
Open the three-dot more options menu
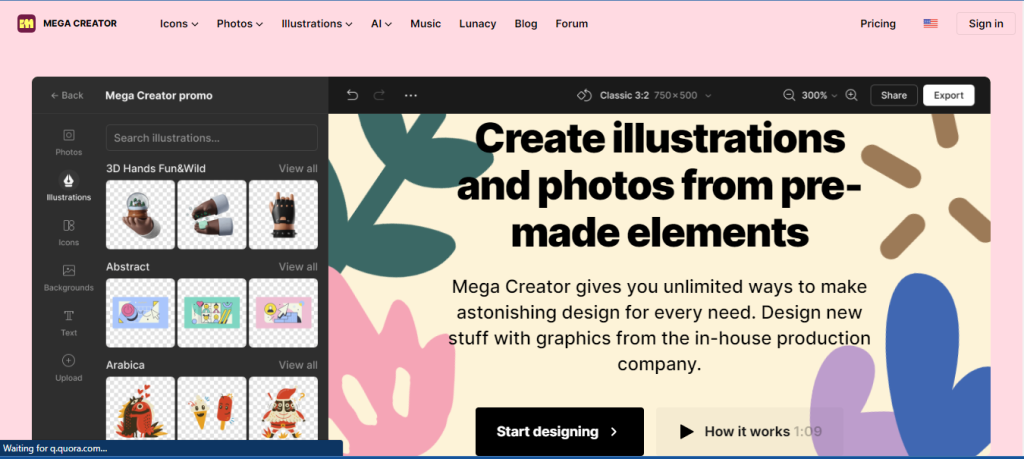[410, 95]
